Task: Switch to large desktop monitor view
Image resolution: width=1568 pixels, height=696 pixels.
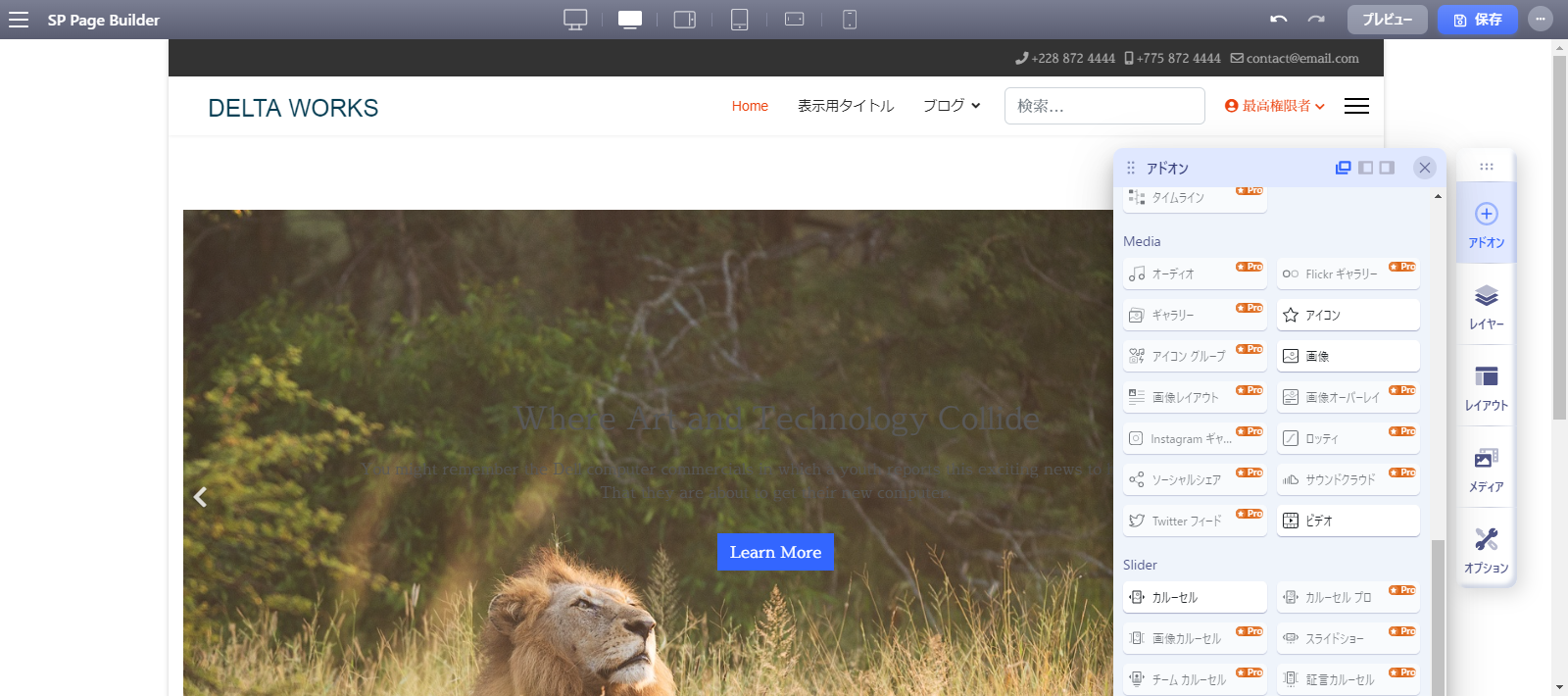Action: 575,20
